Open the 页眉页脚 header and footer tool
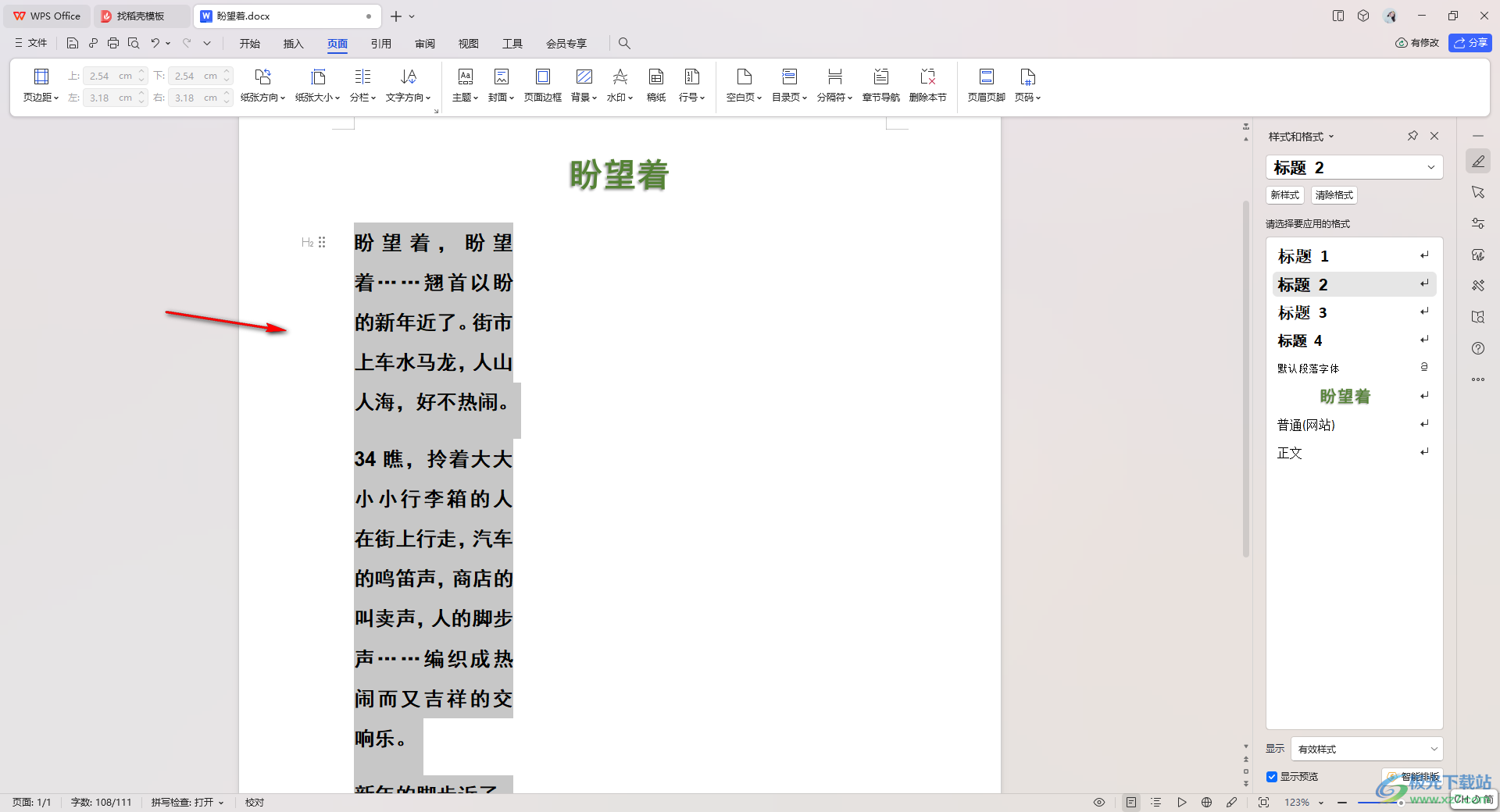Viewport: 1500px width, 812px height. pyautogui.click(x=986, y=85)
